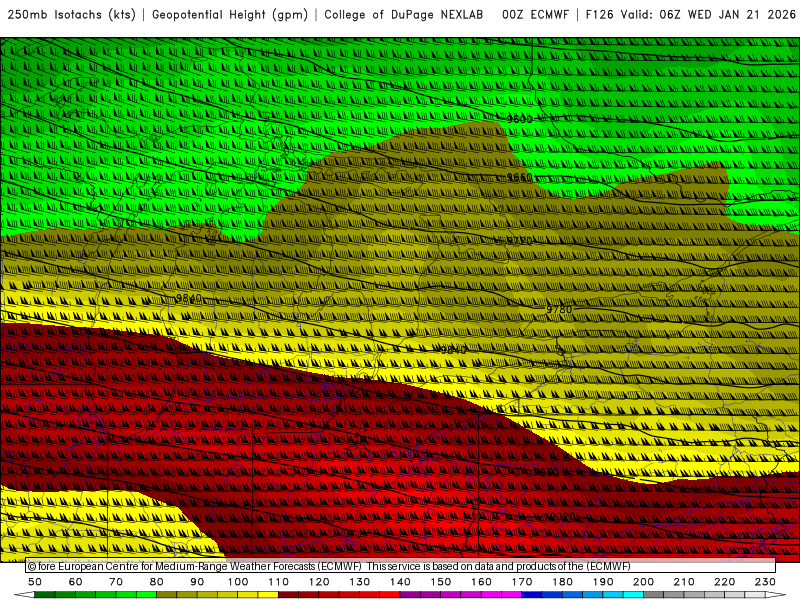This screenshot has width=800, height=600.
Task: Select the 'Valid: 06Z WED JAN 21 2026' text
Action: click(708, 15)
